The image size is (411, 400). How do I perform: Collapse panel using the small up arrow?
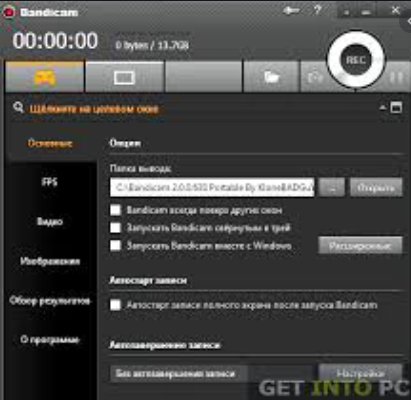click(x=383, y=108)
